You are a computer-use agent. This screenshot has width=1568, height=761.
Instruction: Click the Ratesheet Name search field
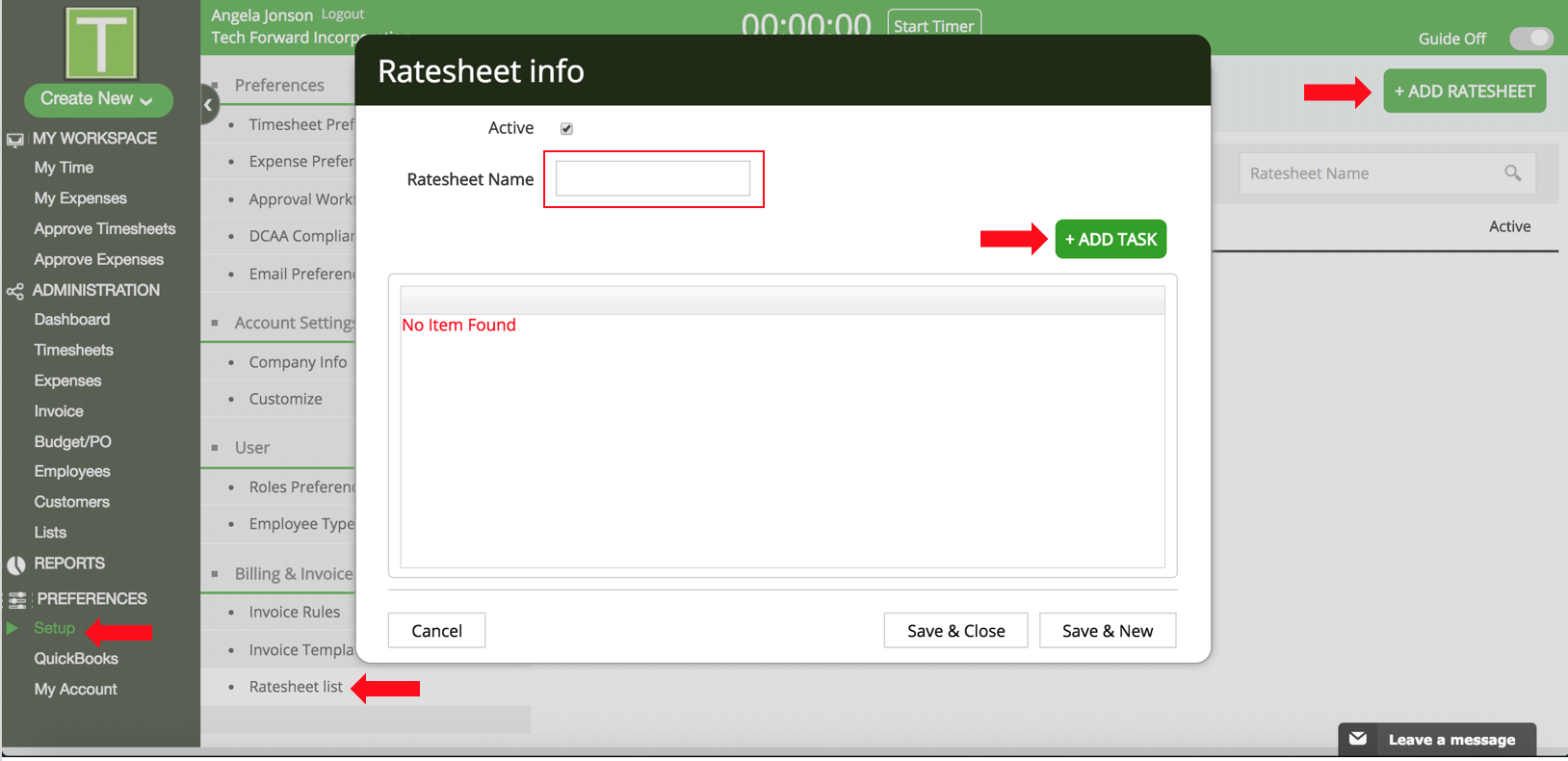[1387, 173]
